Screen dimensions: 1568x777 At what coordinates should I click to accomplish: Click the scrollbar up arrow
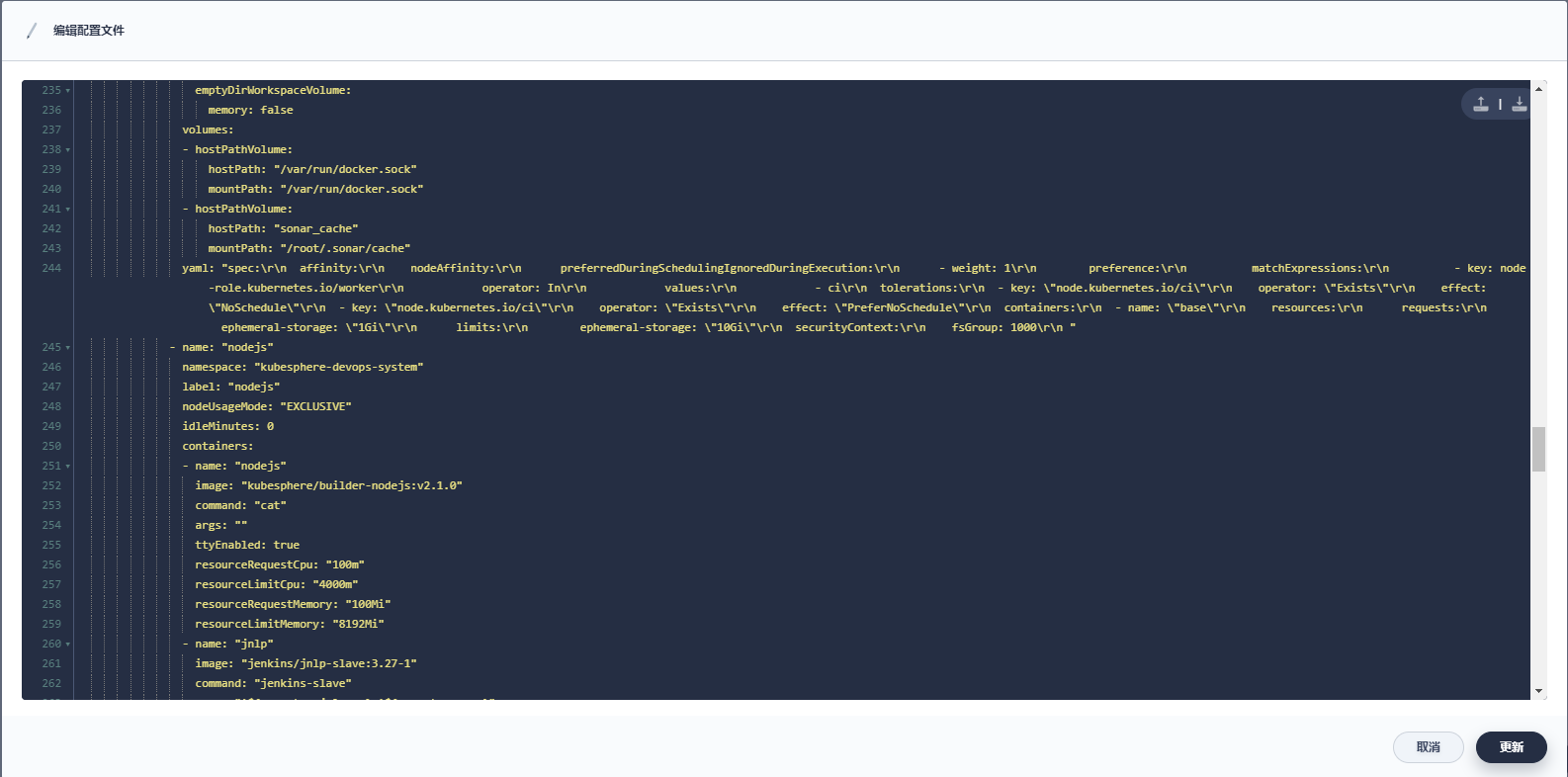[1539, 89]
